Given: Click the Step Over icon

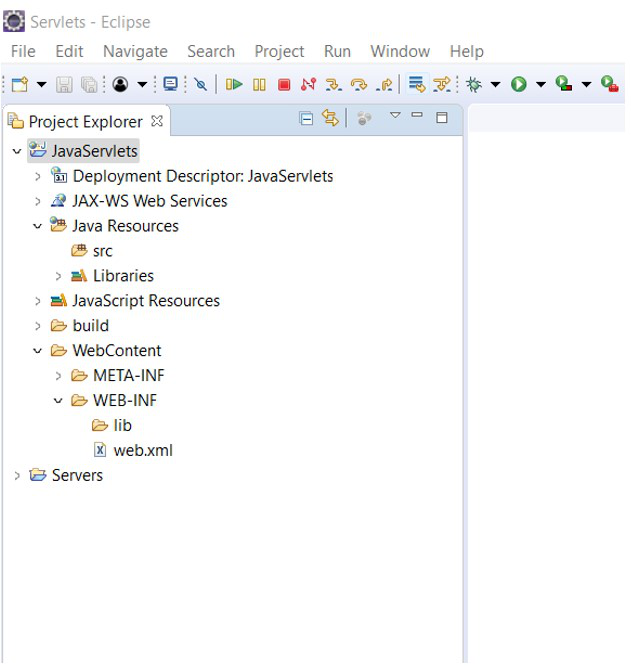Looking at the screenshot, I should [359, 84].
